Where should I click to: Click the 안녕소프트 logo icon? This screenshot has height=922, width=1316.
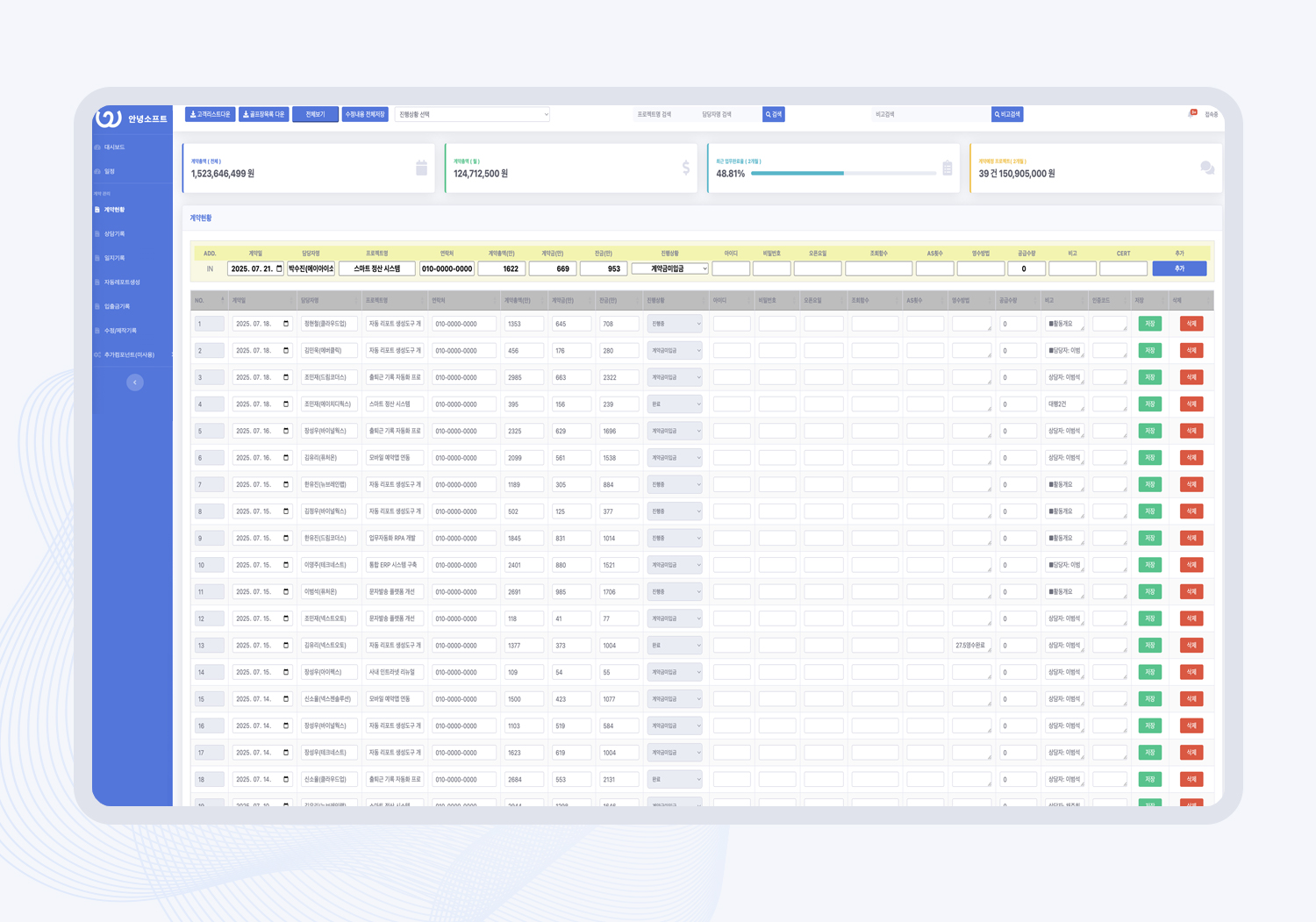109,118
